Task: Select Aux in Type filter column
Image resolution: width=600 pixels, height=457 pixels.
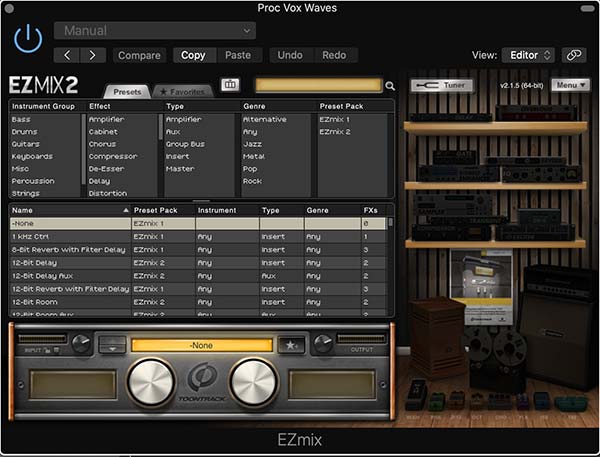Action: click(173, 132)
